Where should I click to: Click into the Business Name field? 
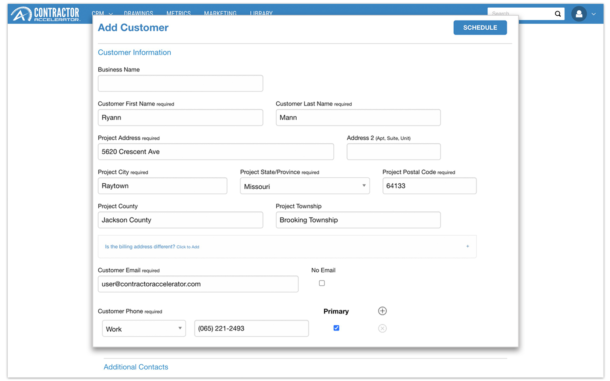180,83
